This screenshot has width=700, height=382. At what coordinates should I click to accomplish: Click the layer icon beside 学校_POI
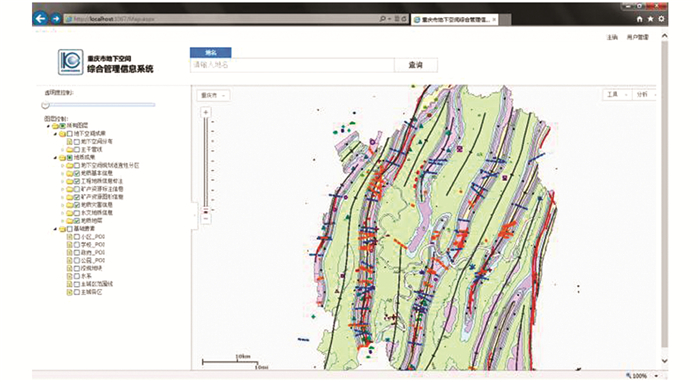(69, 245)
